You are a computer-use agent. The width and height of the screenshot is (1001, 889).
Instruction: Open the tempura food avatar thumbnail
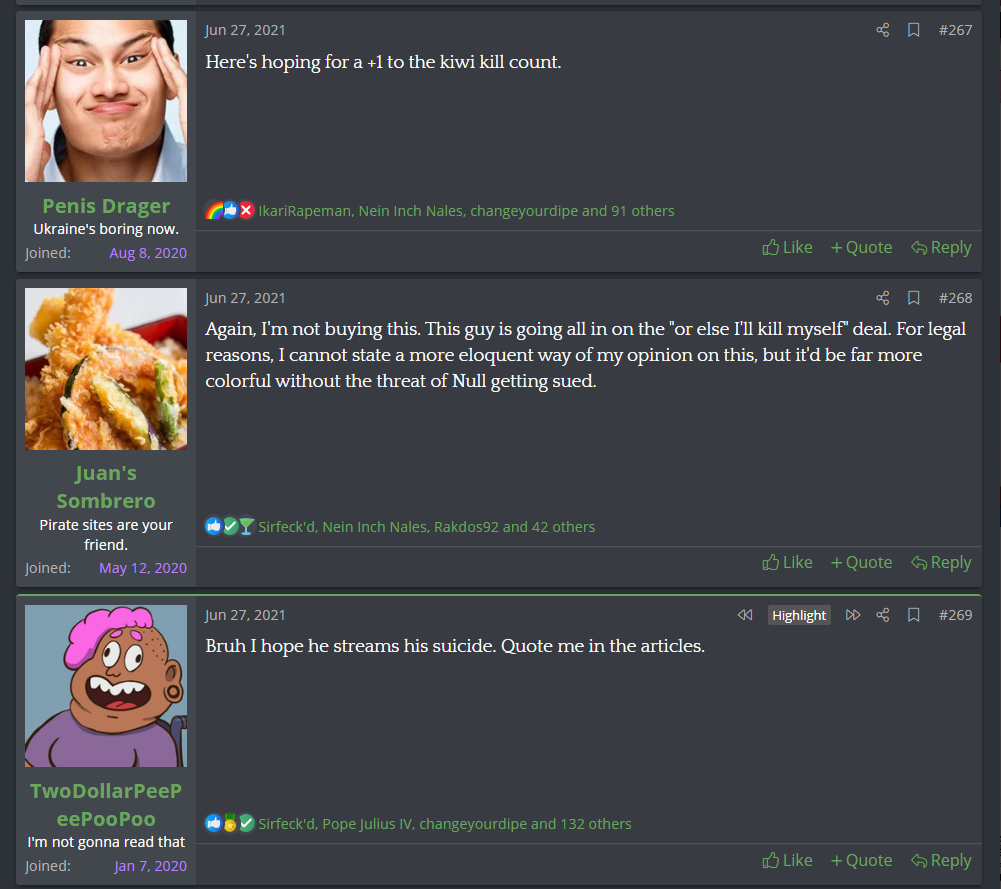click(x=106, y=369)
